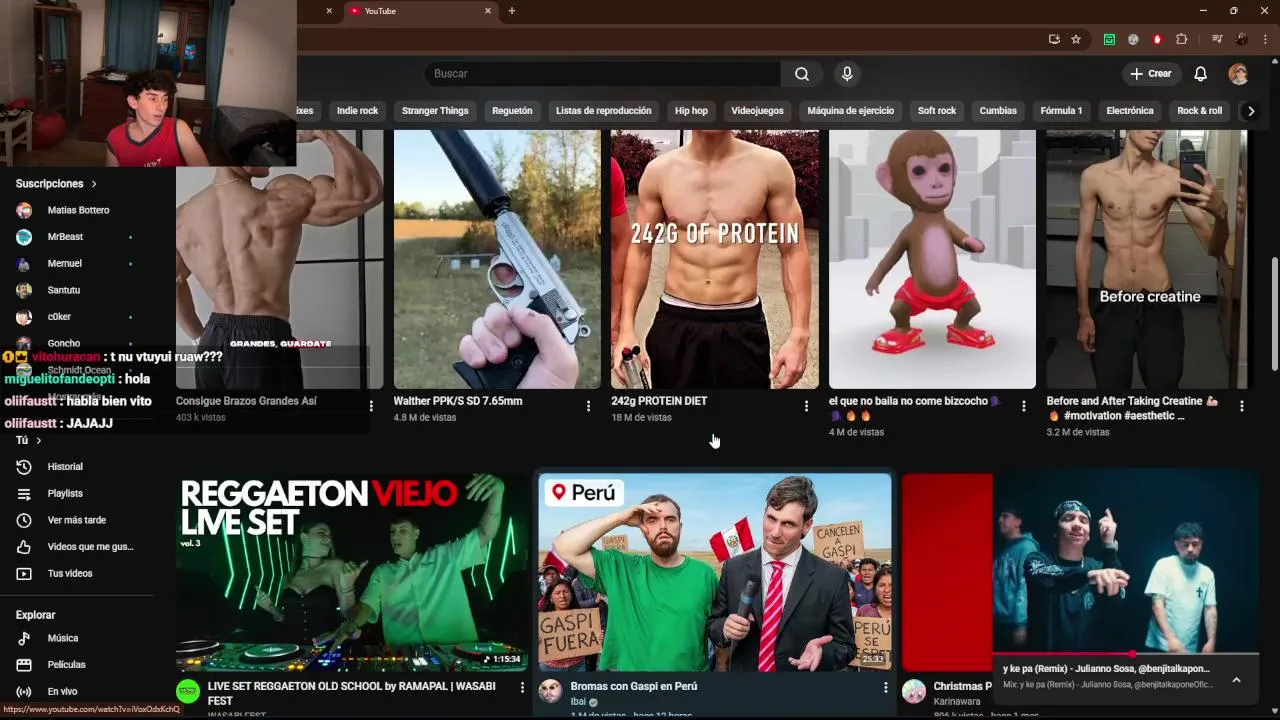Type in the Buscar search field
This screenshot has height=720, width=1280.
tap(602, 74)
